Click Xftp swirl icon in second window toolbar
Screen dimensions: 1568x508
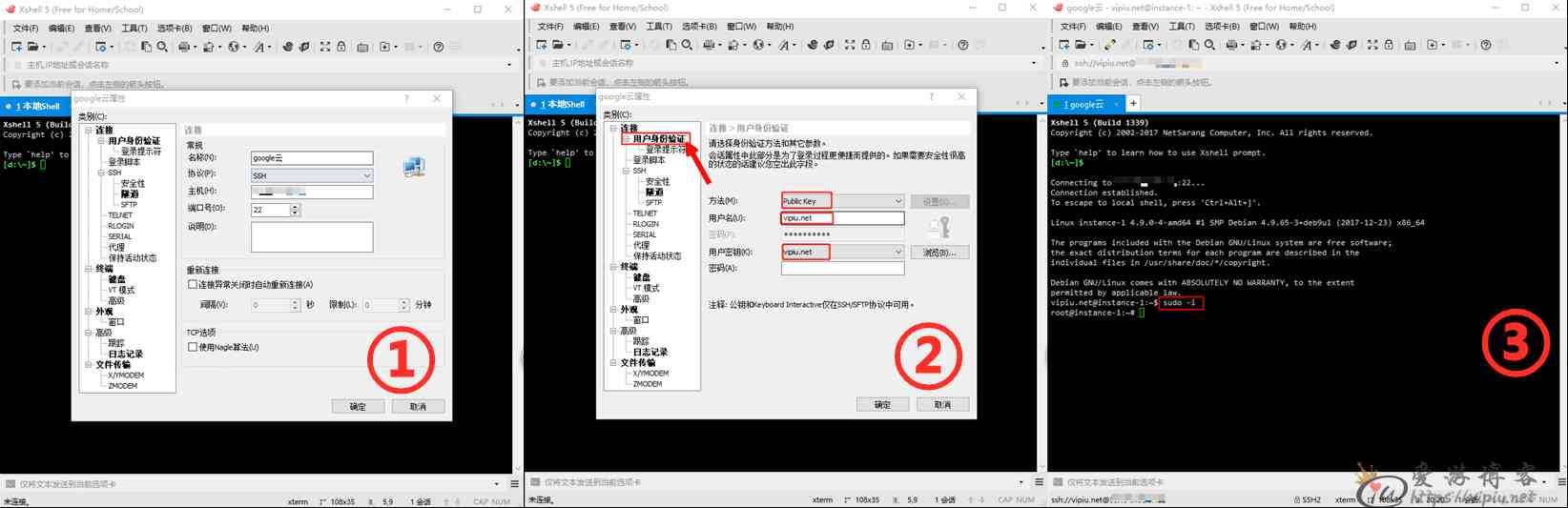pos(813,45)
